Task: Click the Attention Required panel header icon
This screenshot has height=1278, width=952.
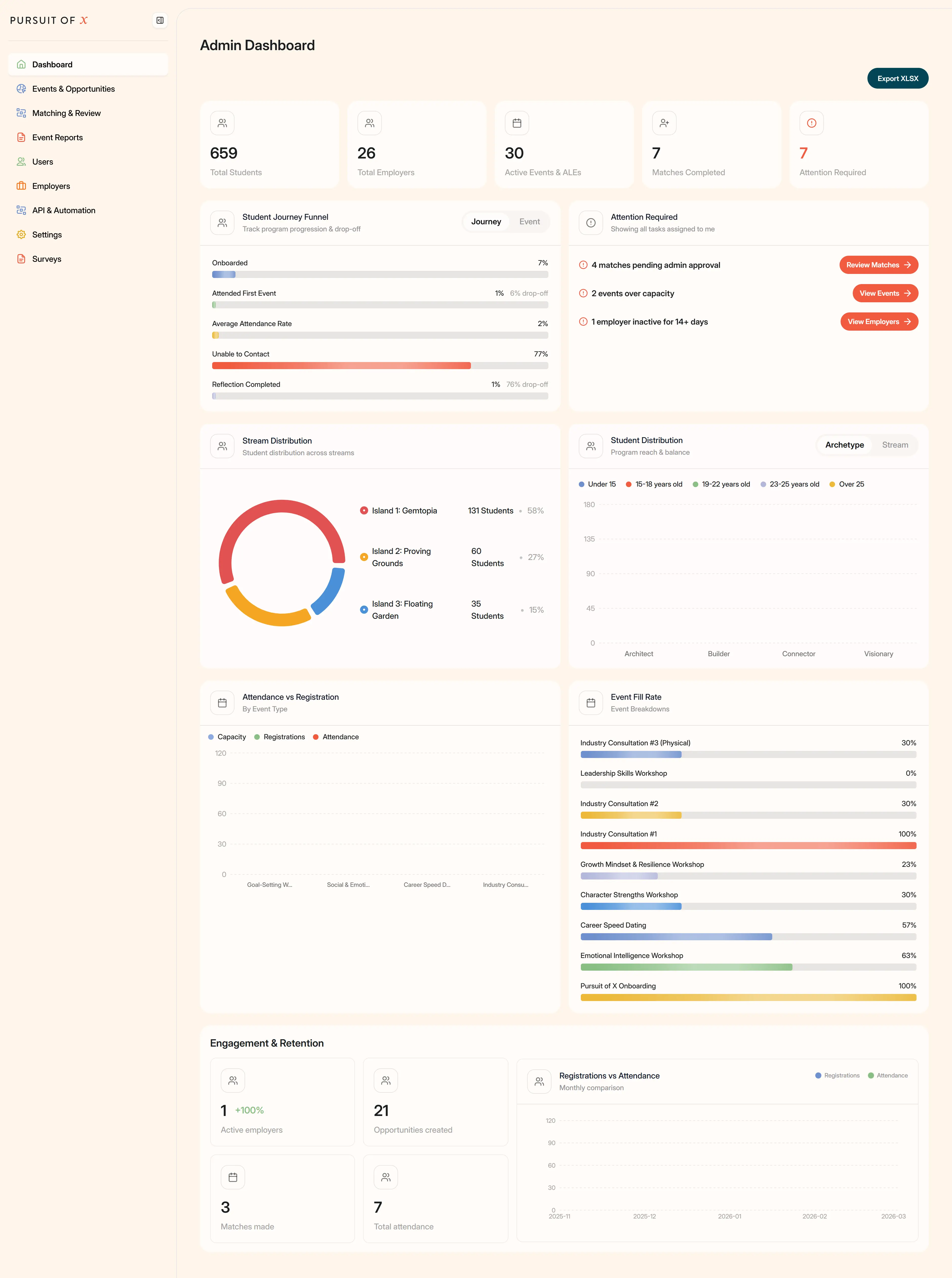Action: tap(591, 223)
